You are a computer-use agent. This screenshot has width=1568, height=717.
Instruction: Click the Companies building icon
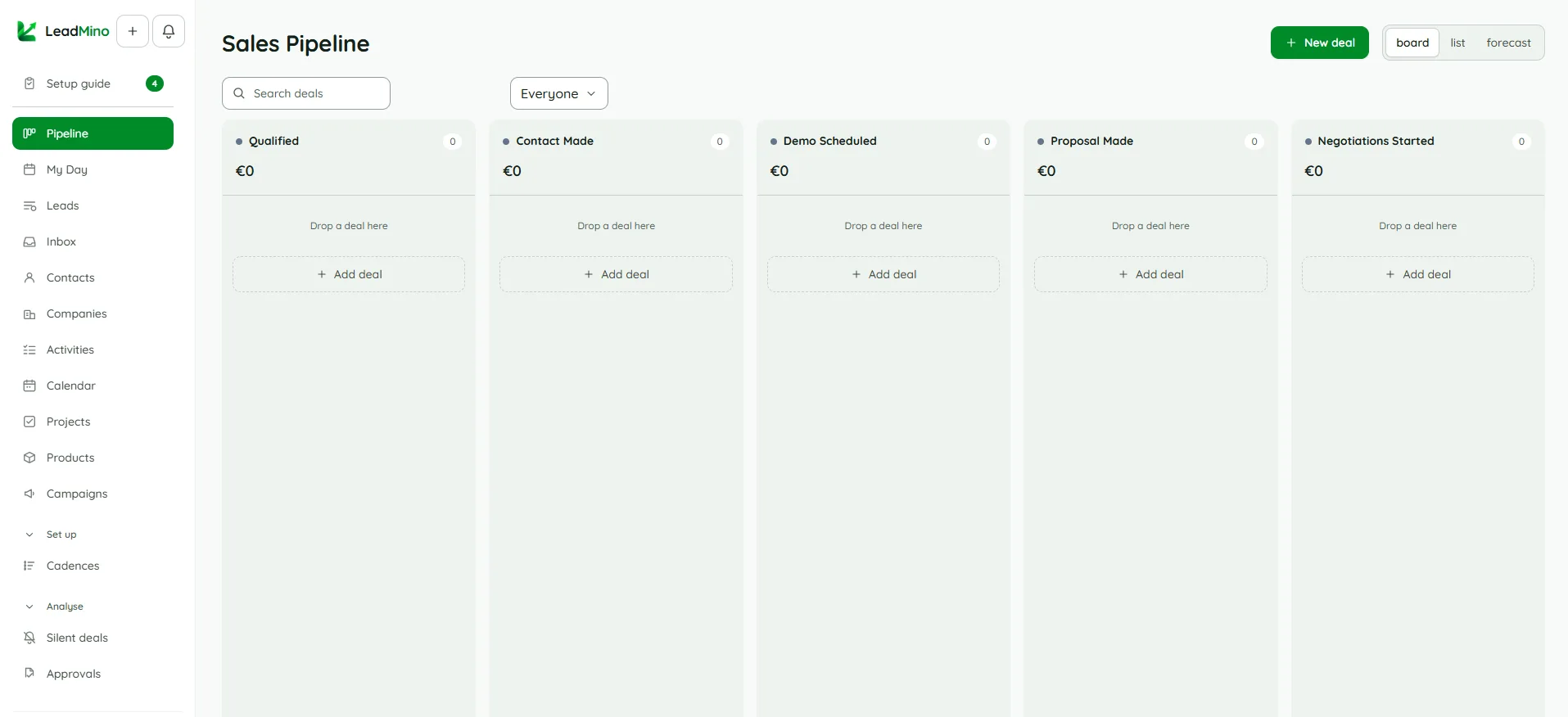click(x=29, y=313)
